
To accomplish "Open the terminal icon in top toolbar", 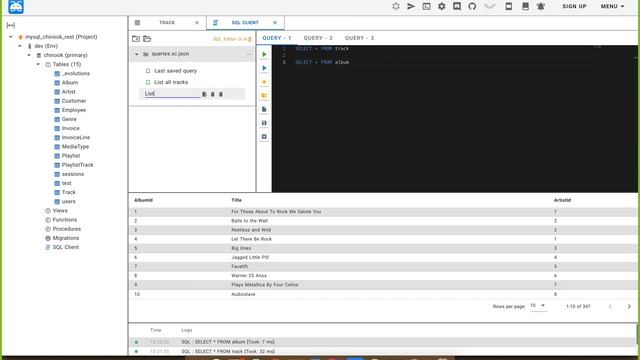I will click(x=426, y=6).
